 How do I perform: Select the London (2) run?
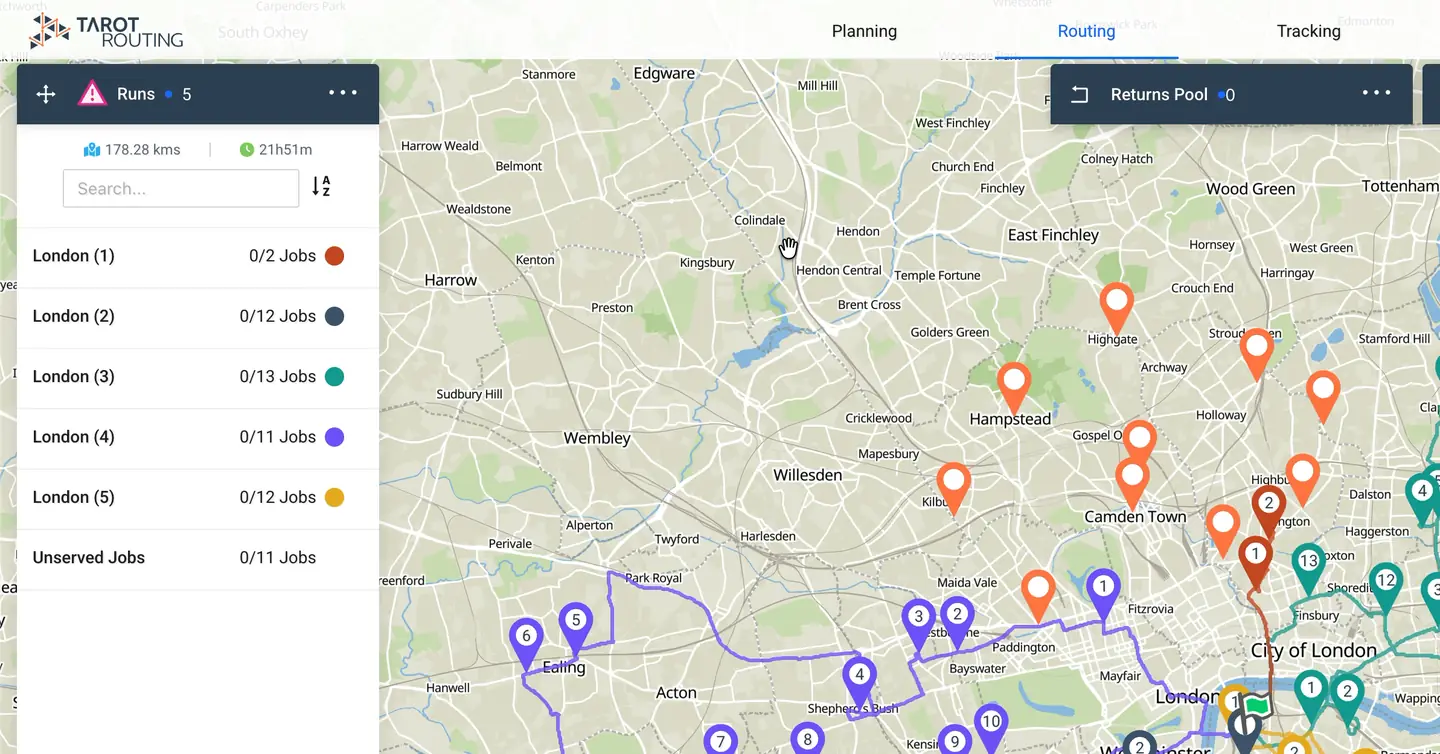(x=198, y=316)
